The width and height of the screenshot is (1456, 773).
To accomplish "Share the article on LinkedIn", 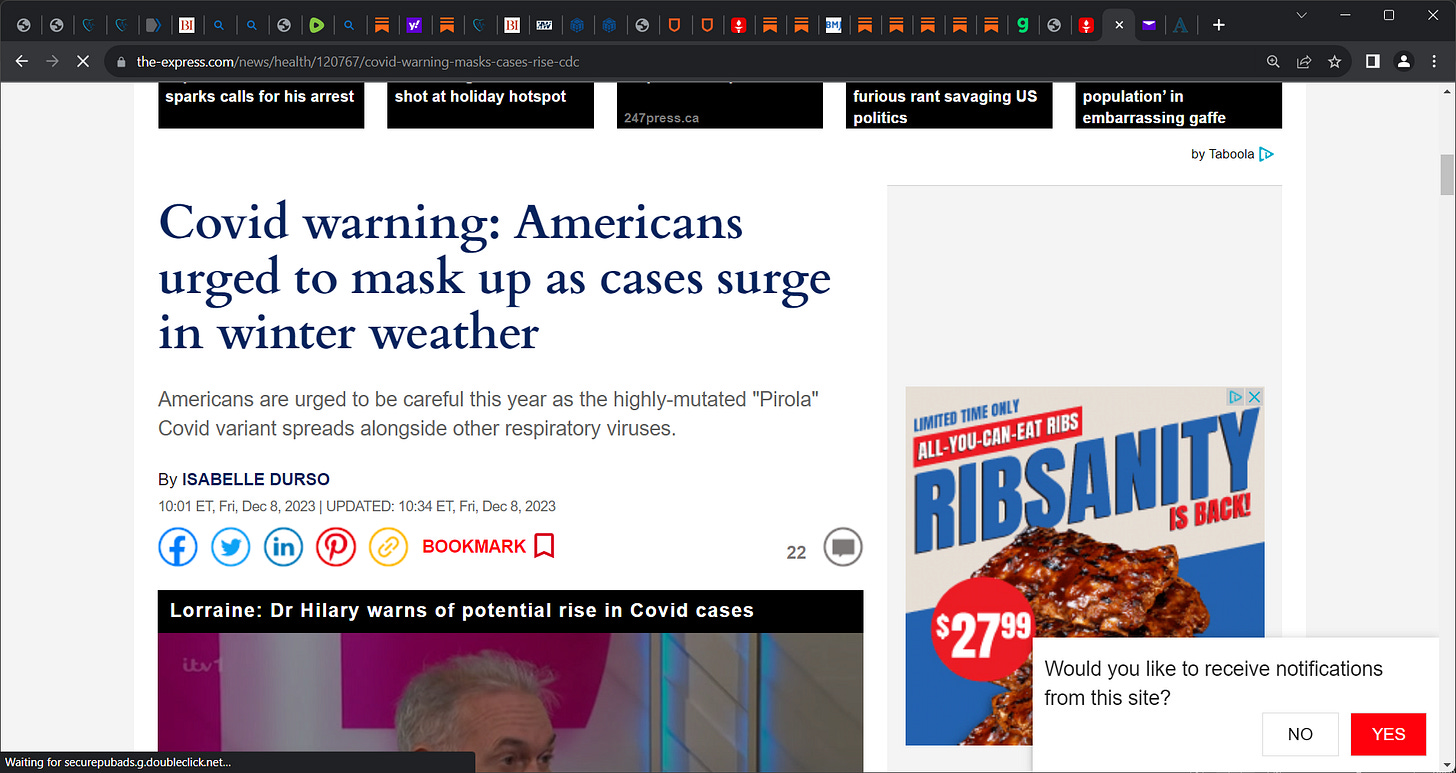I will pyautogui.click(x=283, y=547).
